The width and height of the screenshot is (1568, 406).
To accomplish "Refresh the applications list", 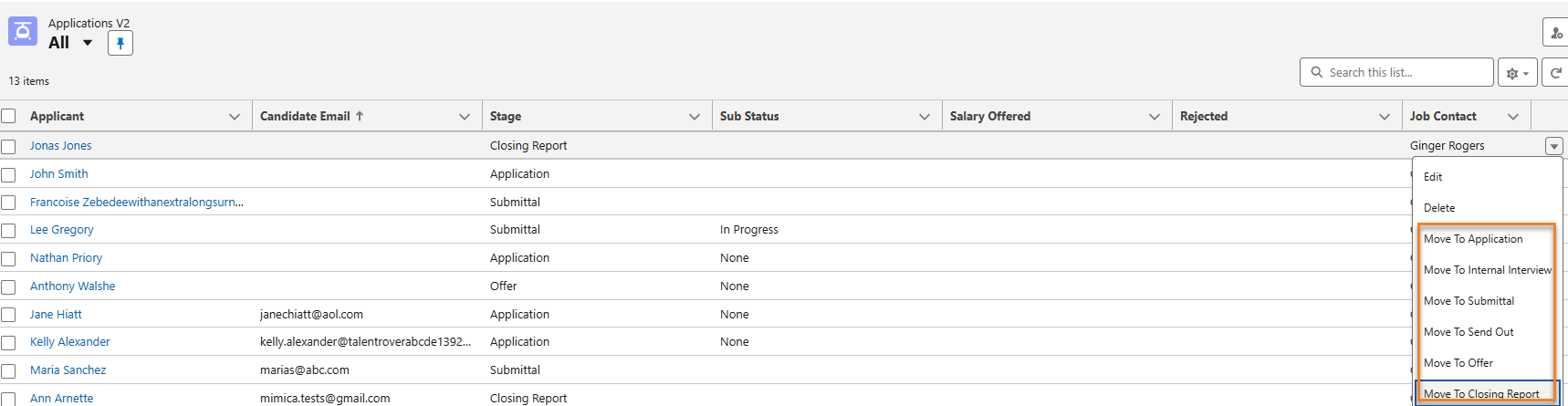I will coord(1555,73).
